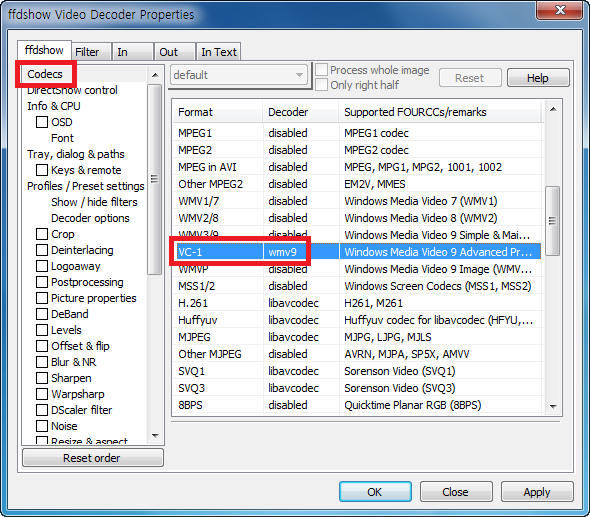Viewport: 590px width, 517px height.
Task: Click the Format column header
Action: (x=218, y=112)
